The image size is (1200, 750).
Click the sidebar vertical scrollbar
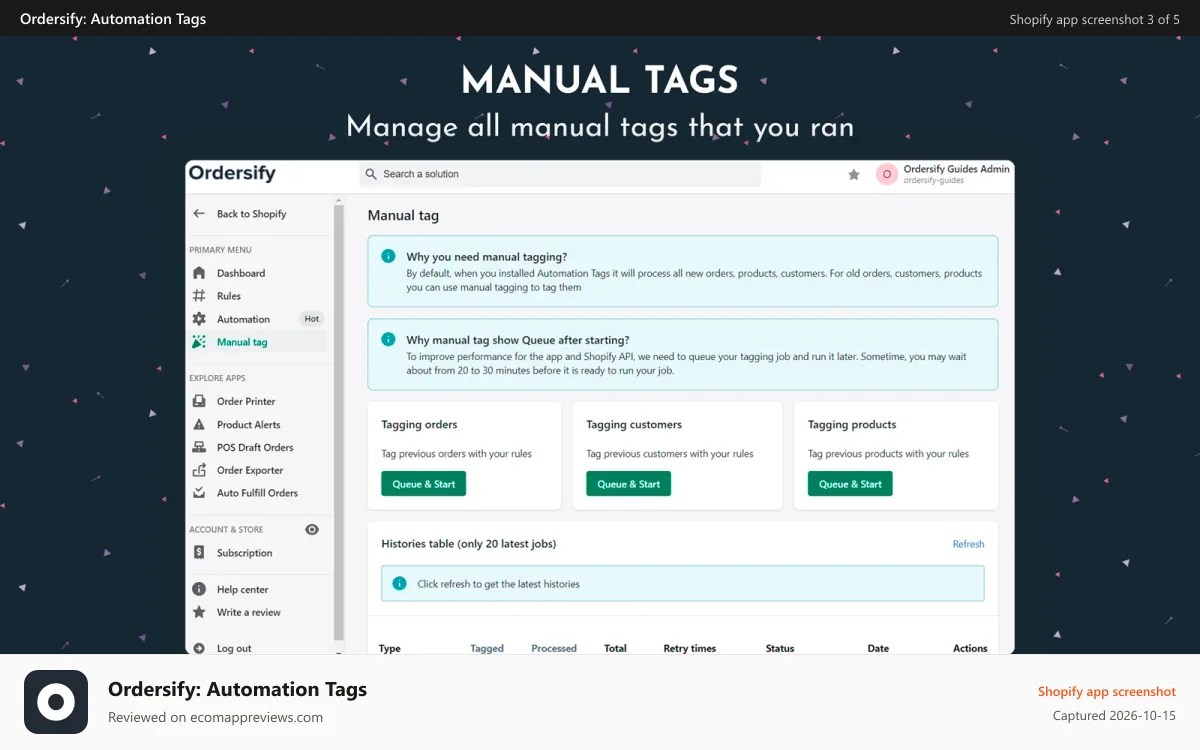tap(339, 420)
